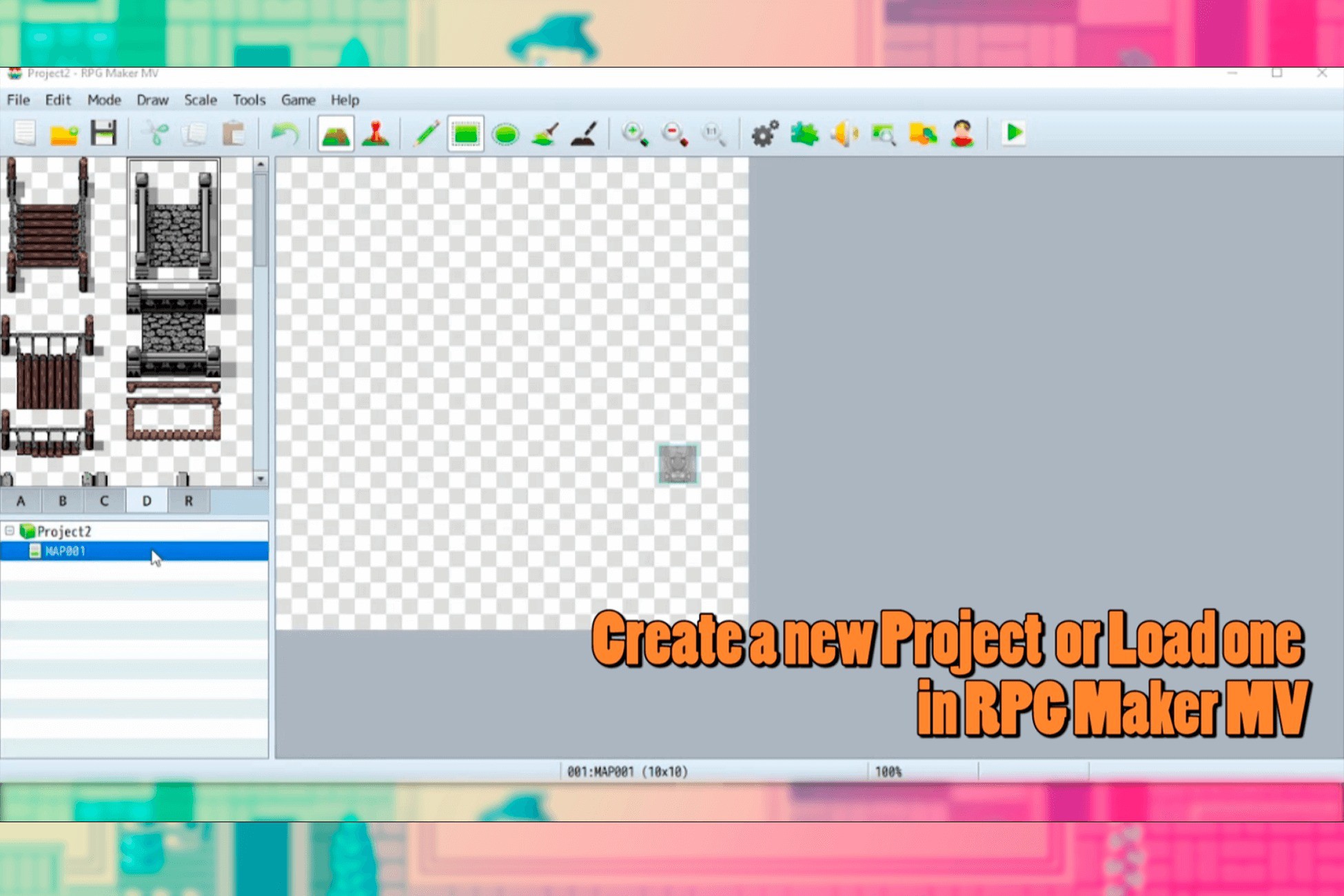Click the Paste clipboard icon
The width and height of the screenshot is (1344, 896).
pos(234,133)
